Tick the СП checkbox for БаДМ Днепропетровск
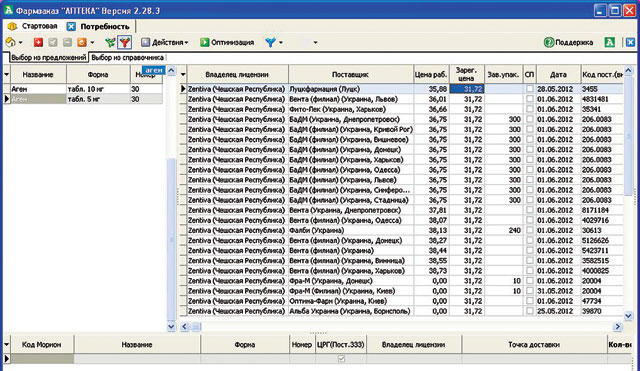 [529, 119]
